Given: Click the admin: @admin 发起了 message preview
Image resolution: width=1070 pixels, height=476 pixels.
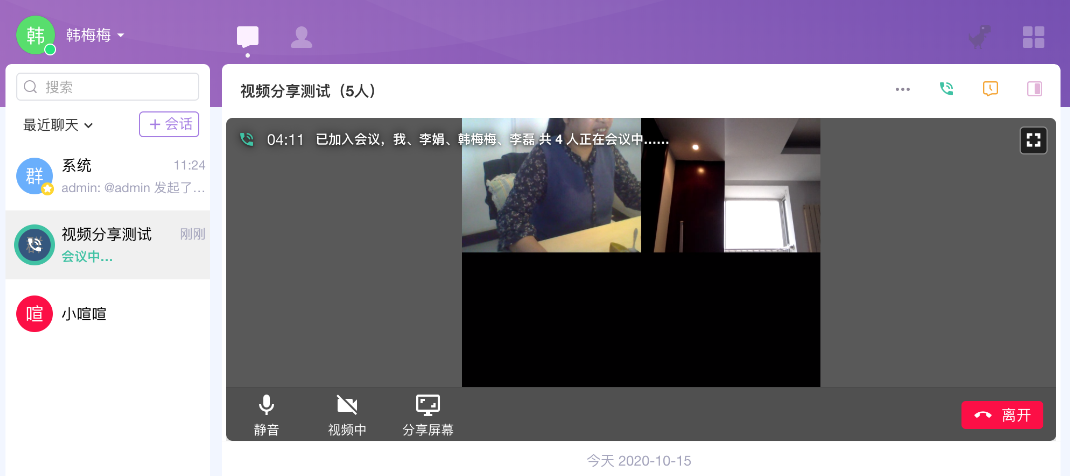Looking at the screenshot, I should click(x=133, y=188).
